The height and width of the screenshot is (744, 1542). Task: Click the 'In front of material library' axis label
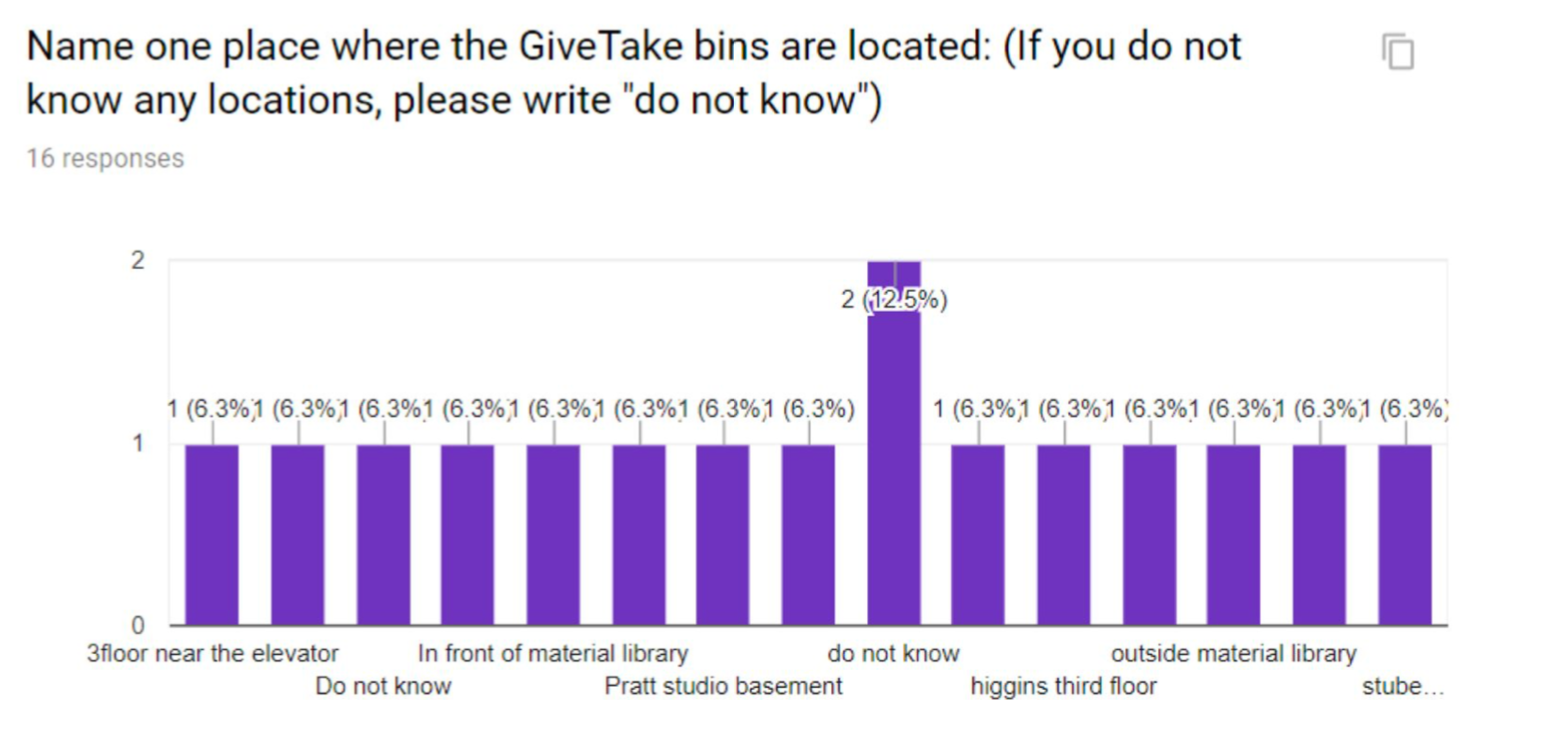(x=553, y=654)
